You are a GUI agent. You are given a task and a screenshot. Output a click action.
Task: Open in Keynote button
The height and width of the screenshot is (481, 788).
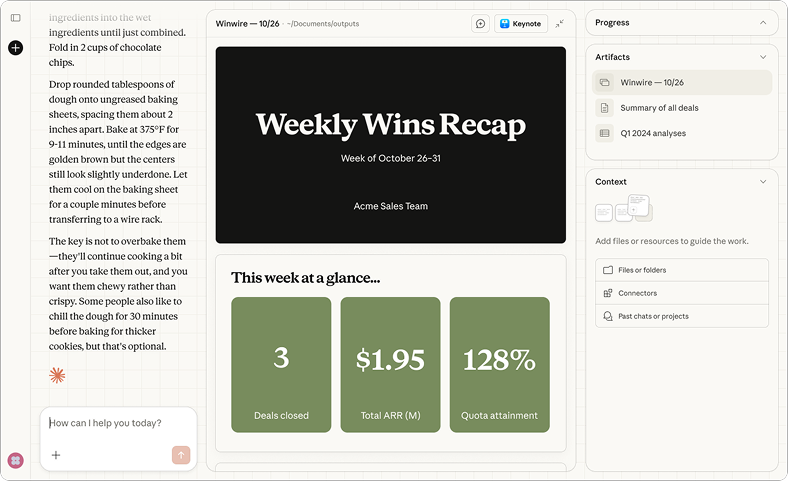[x=521, y=24]
